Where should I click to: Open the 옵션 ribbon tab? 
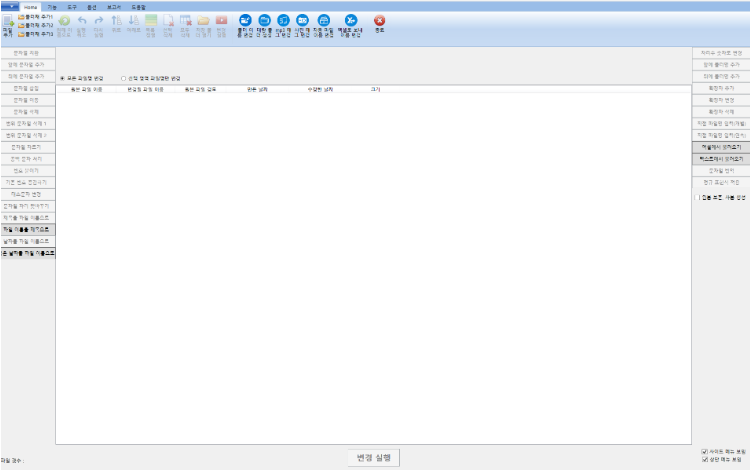coord(92,6)
